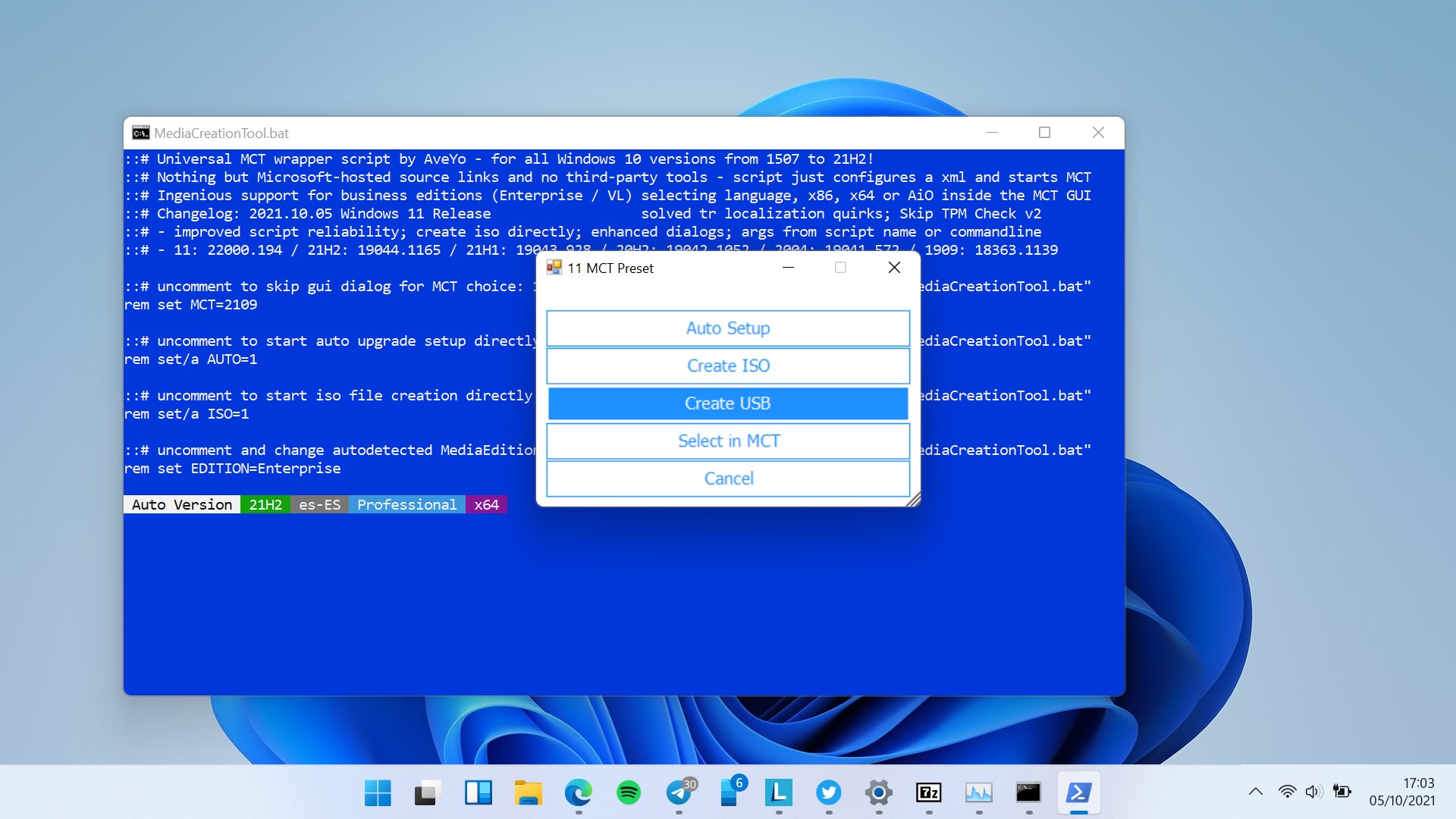Click the 21H2 green label

click(x=265, y=505)
